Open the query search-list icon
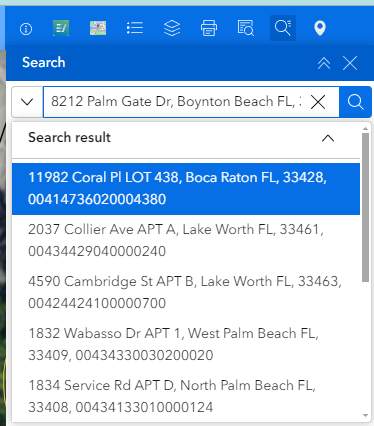The width and height of the screenshot is (374, 426). point(246,28)
